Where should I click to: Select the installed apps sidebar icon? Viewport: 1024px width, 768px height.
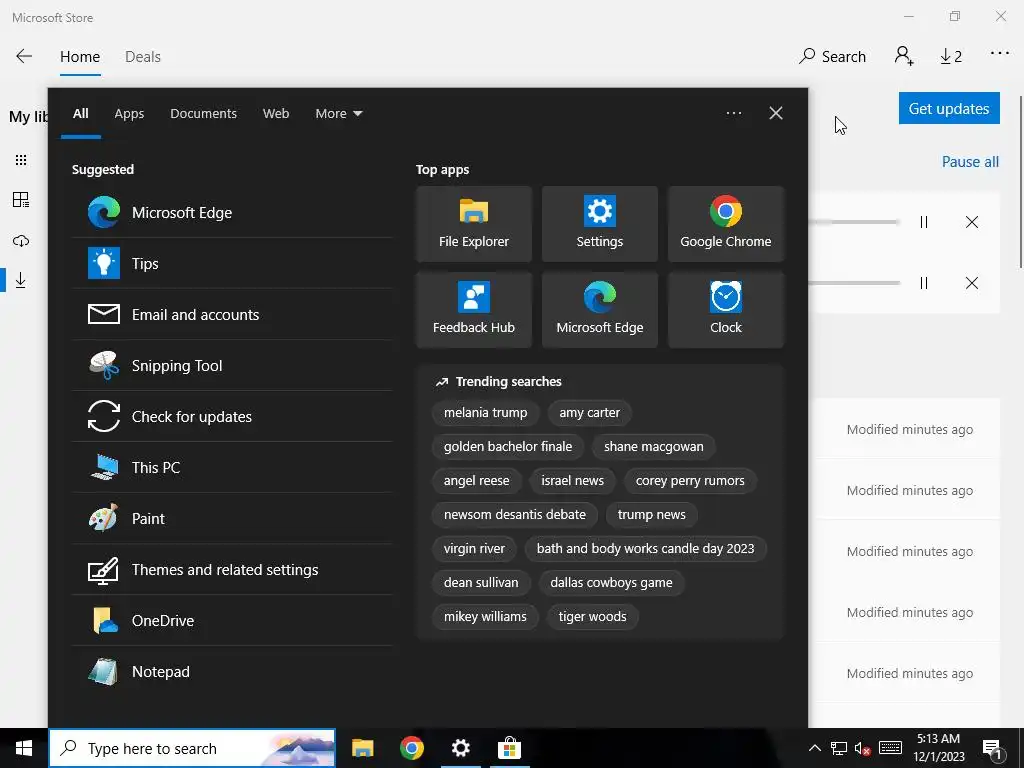21,200
